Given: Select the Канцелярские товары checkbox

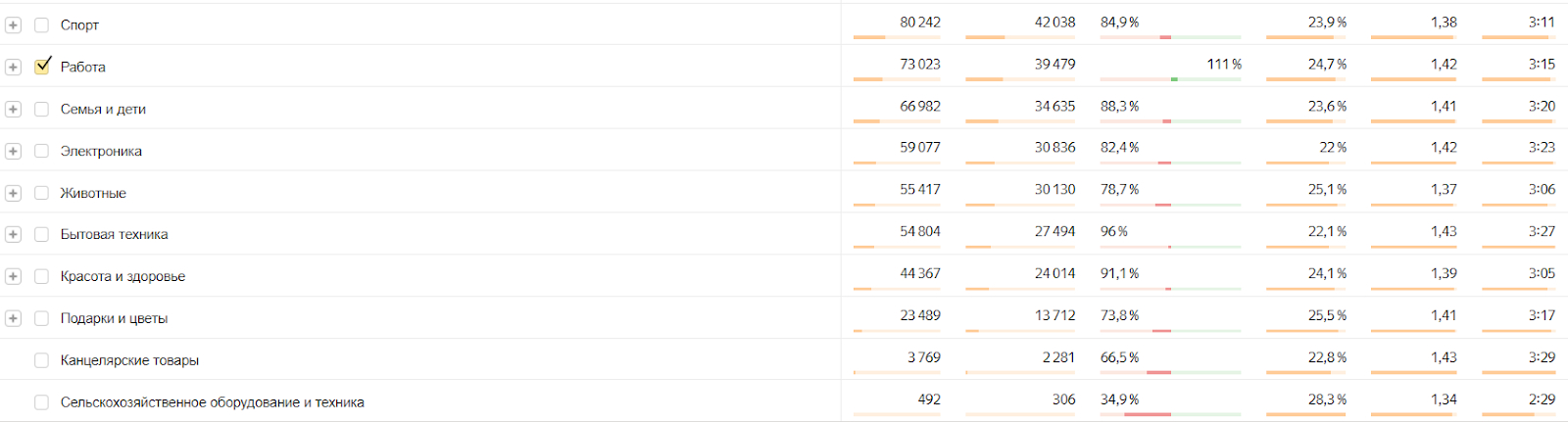Looking at the screenshot, I should (x=42, y=360).
